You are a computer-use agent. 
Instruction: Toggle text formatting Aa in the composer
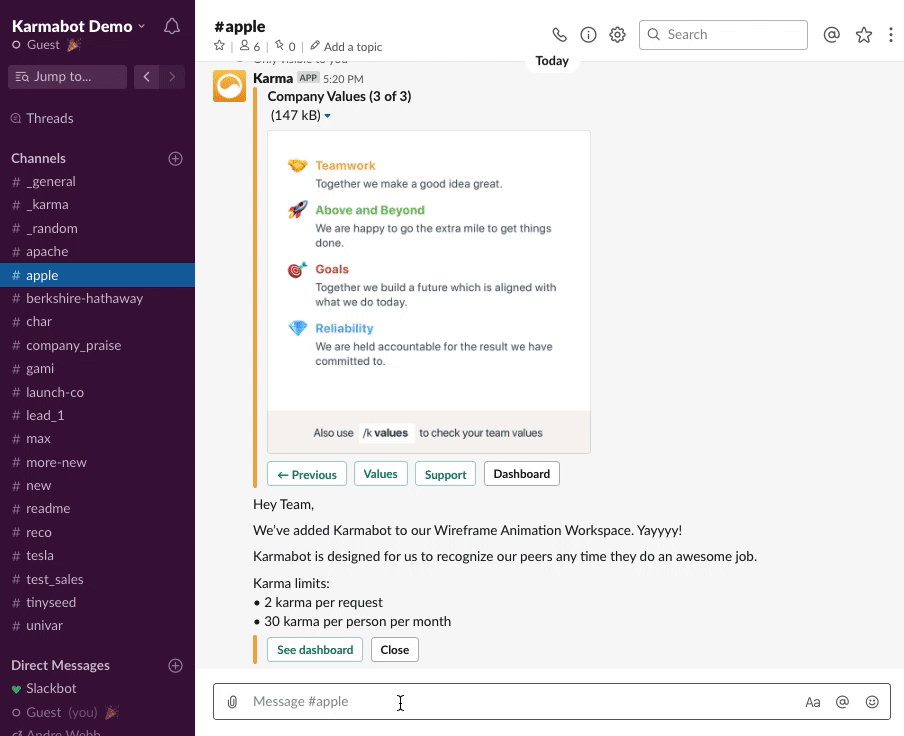pyautogui.click(x=812, y=702)
